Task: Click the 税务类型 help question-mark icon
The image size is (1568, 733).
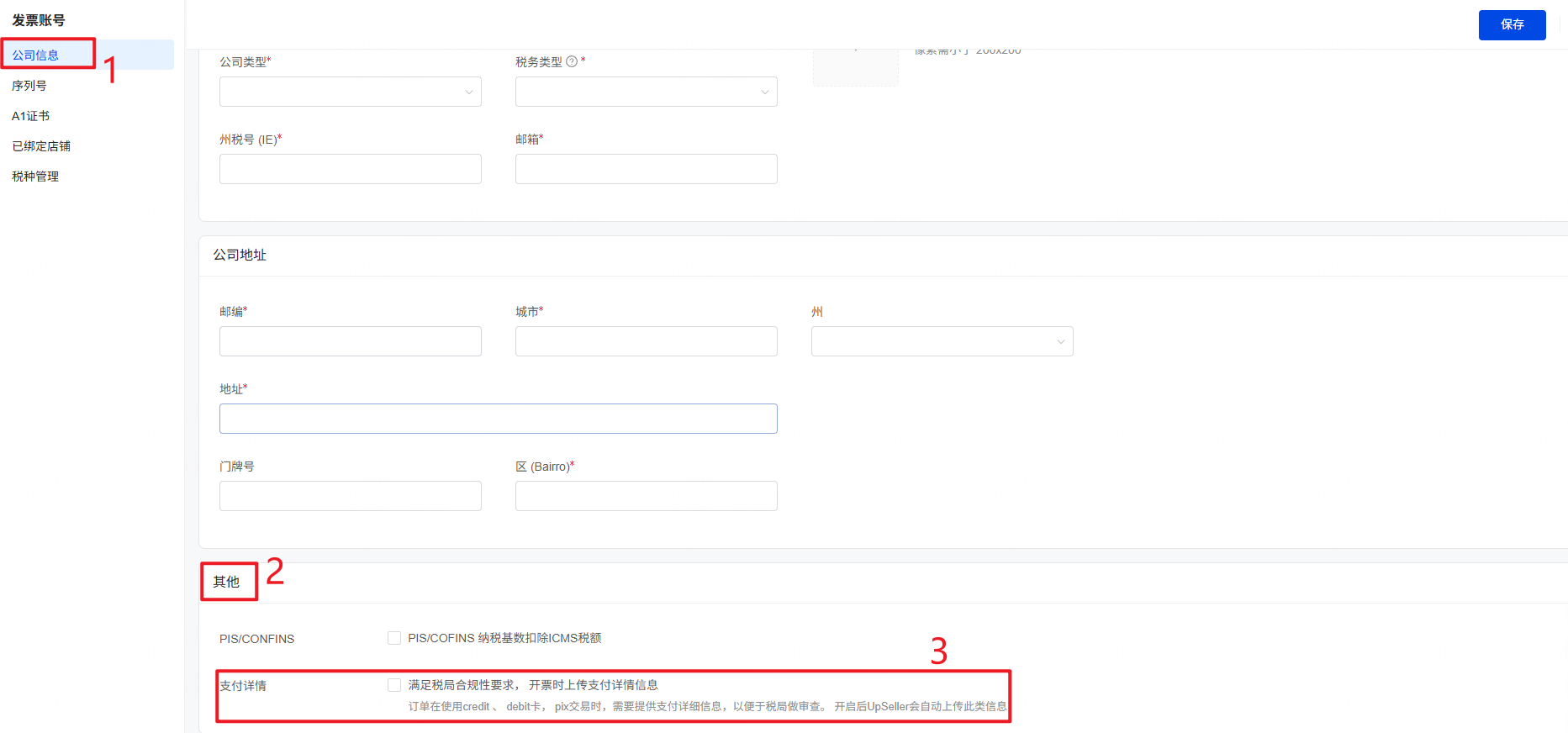Action: pyautogui.click(x=572, y=61)
